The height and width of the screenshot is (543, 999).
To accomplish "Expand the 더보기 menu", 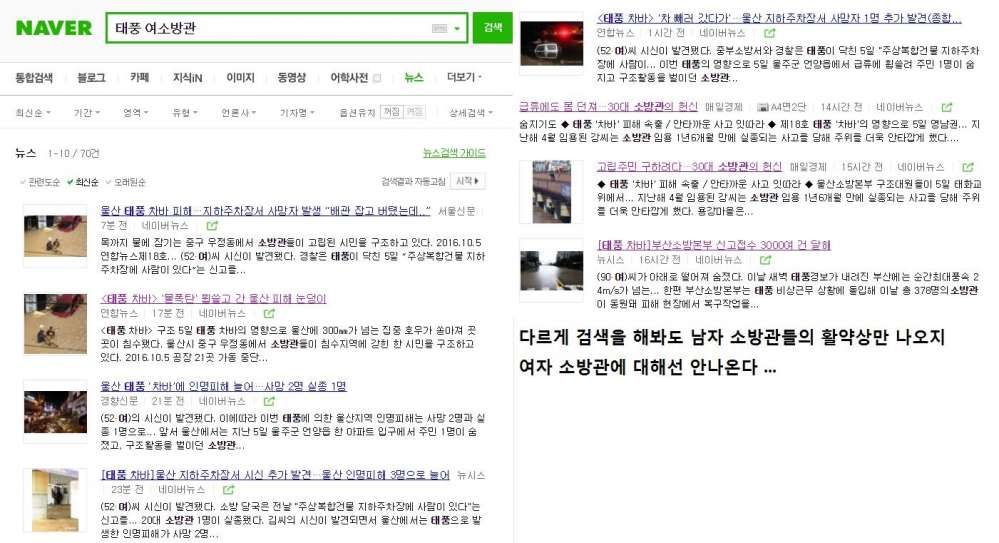I will pos(464,78).
